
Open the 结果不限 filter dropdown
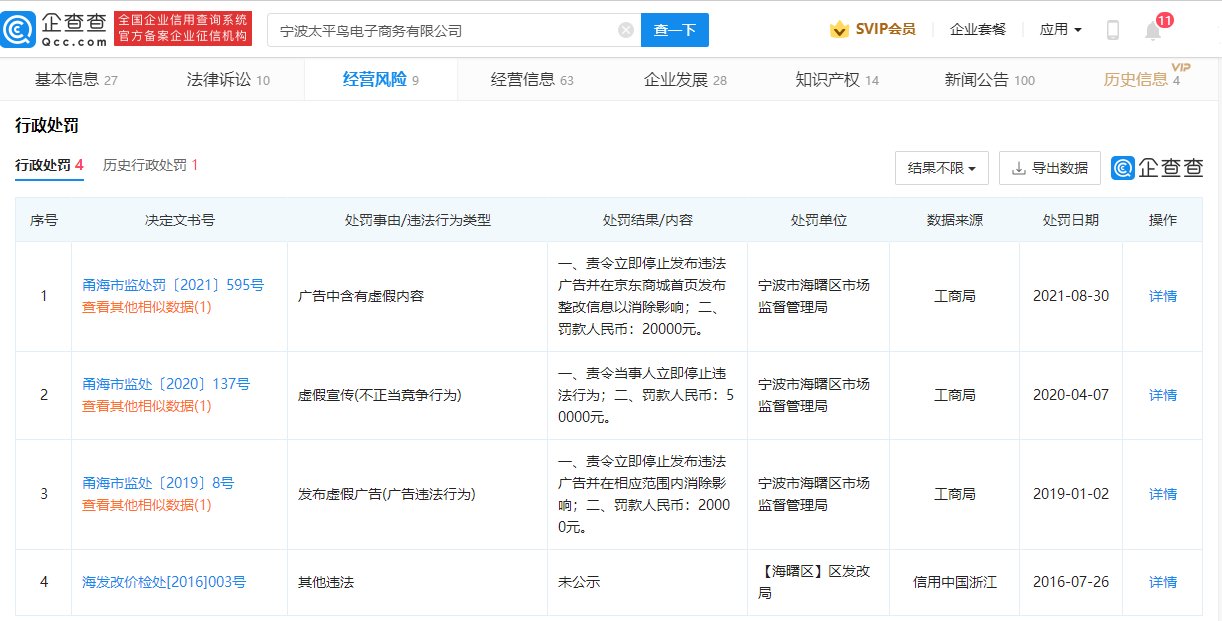[x=939, y=168]
